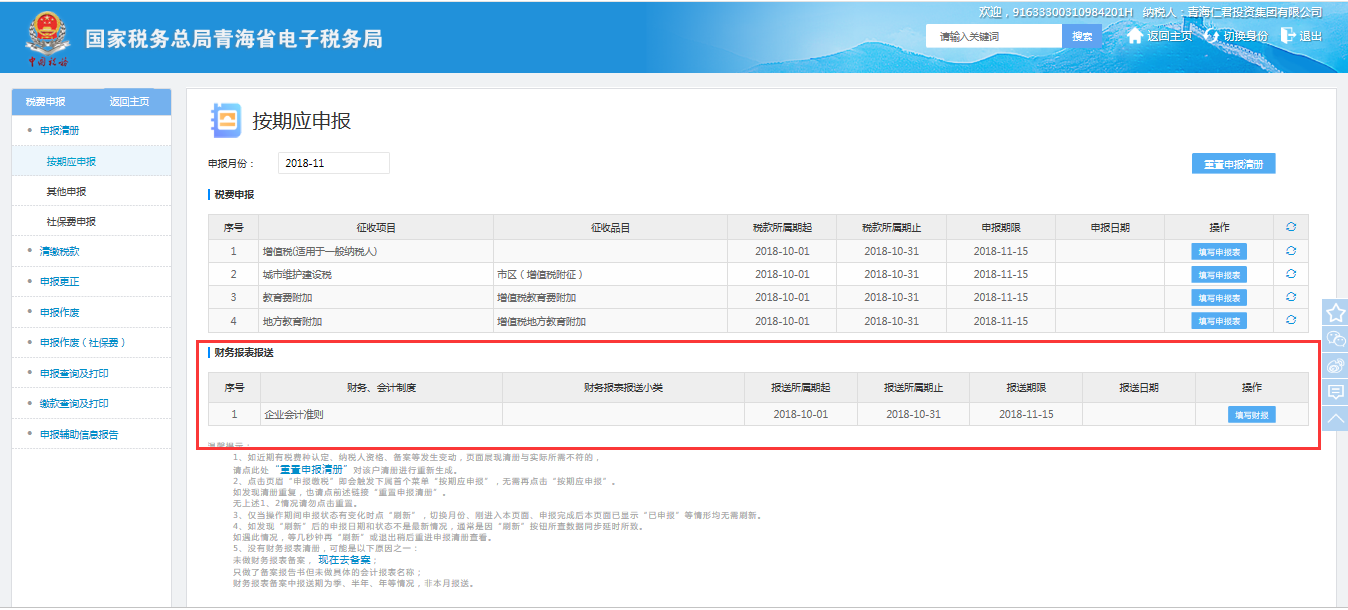This screenshot has height=610, width=1348.
Task: Click 填写财报 for 企业会计准则
Action: pos(1251,415)
